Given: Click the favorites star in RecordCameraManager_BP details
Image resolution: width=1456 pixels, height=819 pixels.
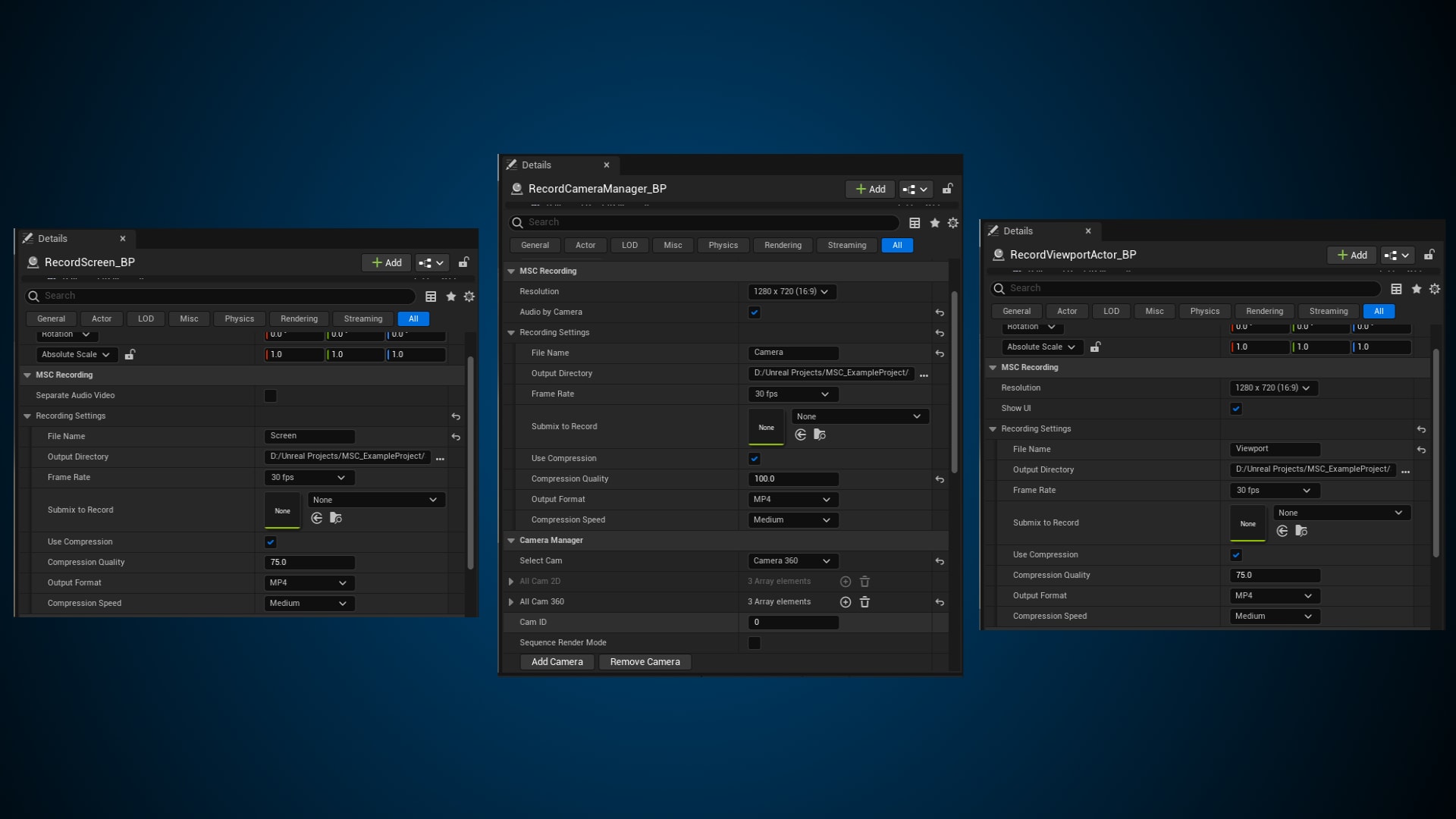Looking at the screenshot, I should pos(934,222).
